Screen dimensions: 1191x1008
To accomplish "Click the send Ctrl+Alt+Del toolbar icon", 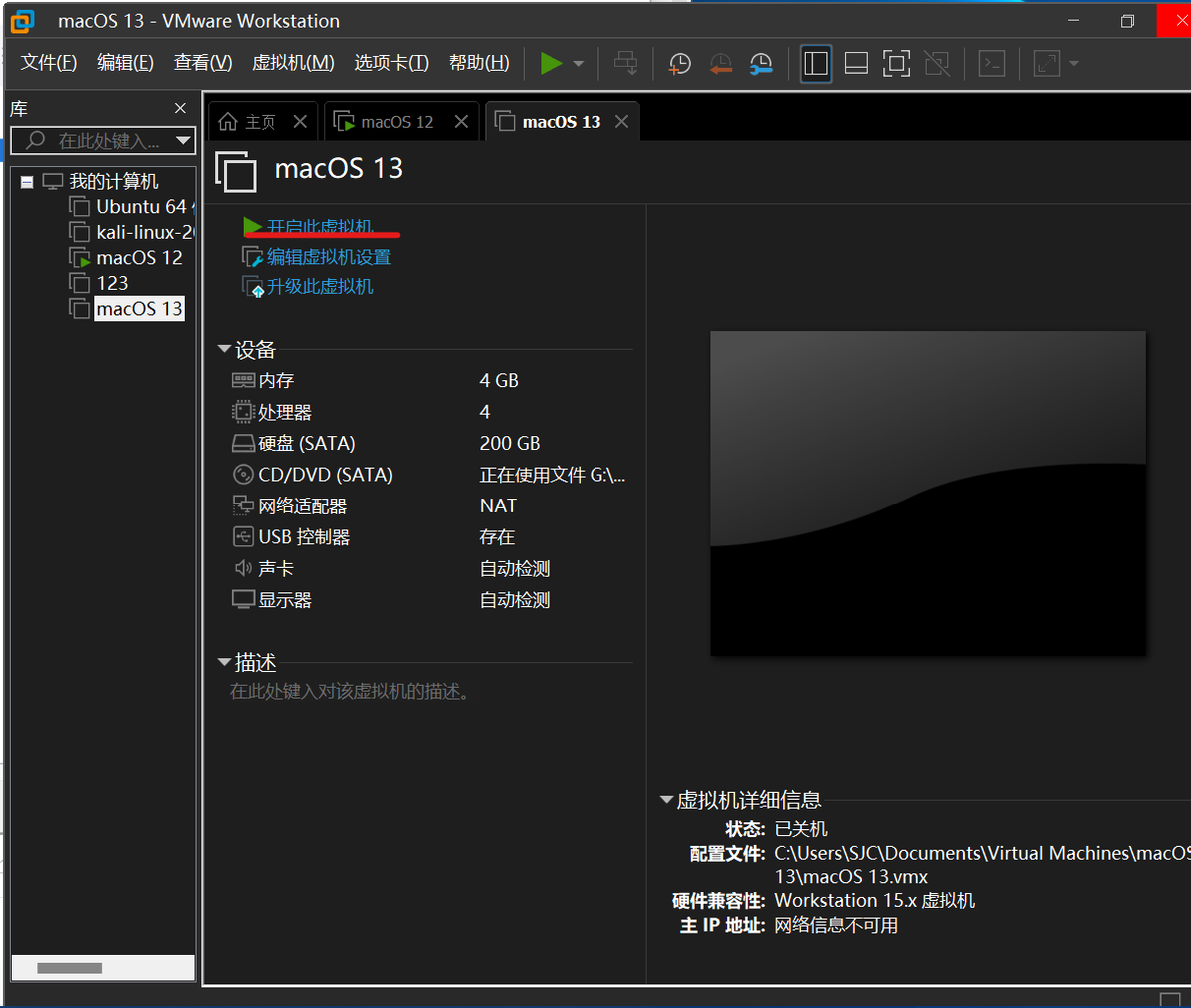I will pyautogui.click(x=625, y=63).
